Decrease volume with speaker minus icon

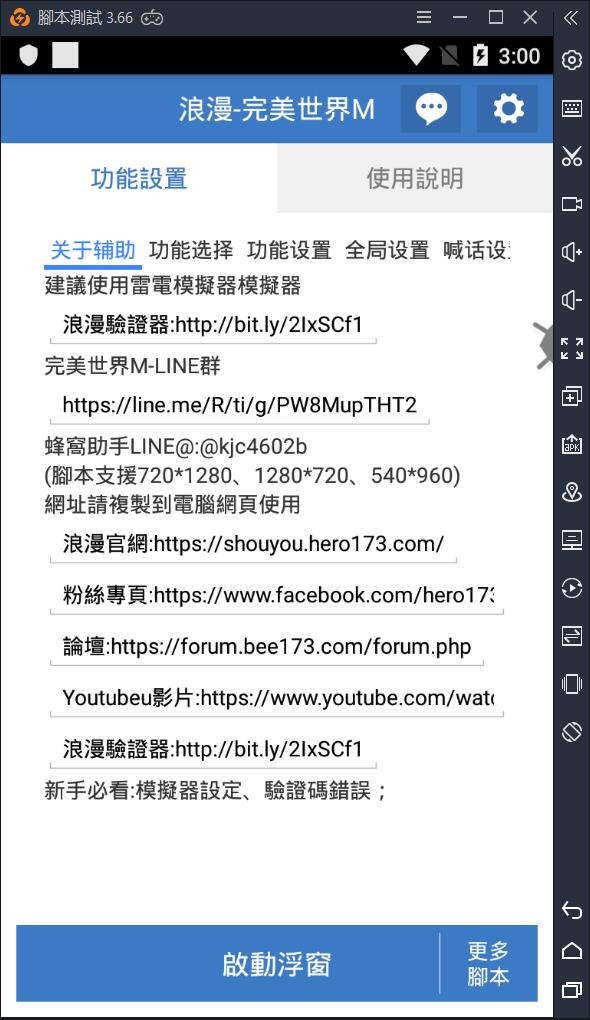point(572,300)
